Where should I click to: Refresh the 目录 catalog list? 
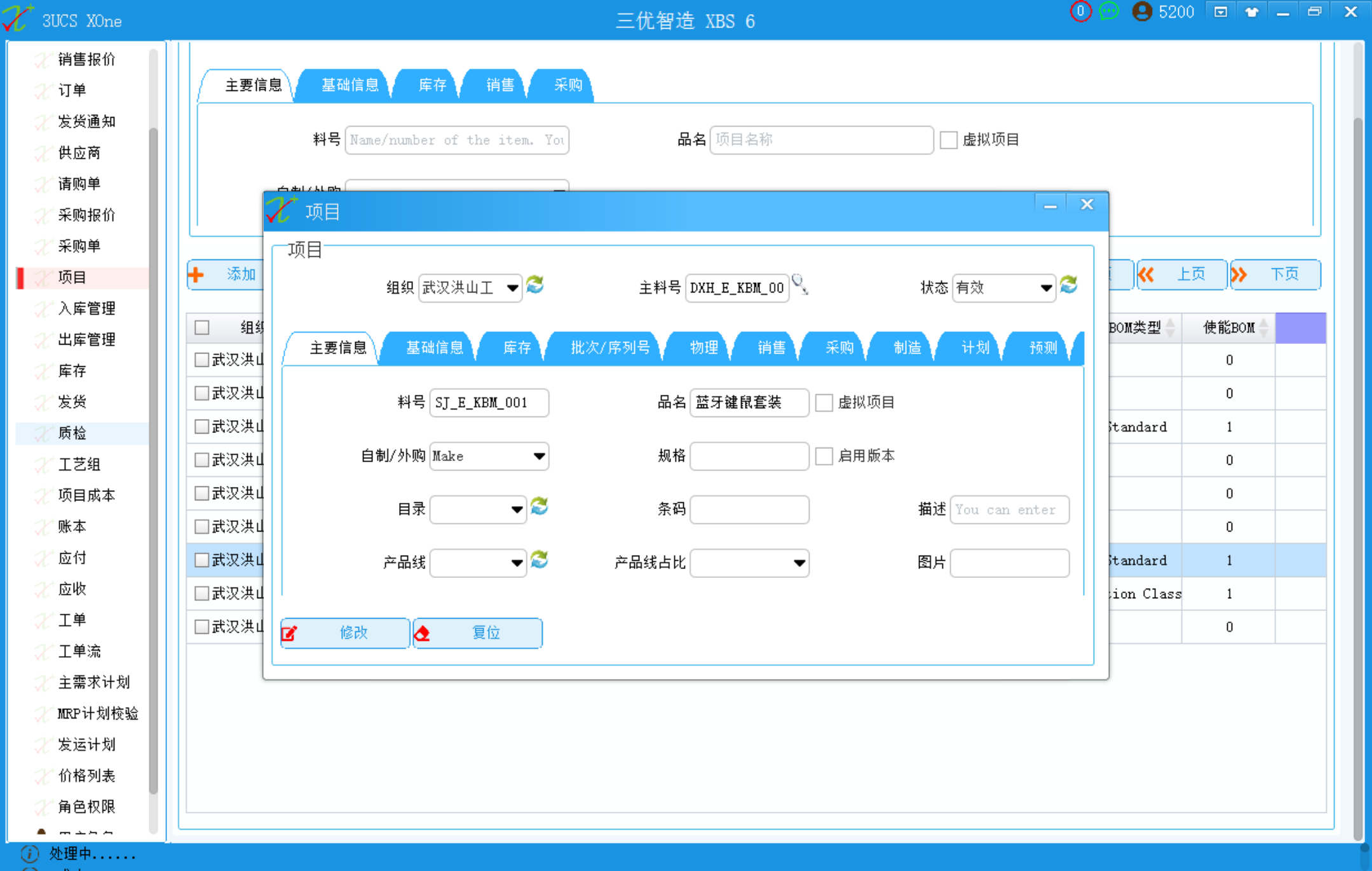[x=540, y=507]
